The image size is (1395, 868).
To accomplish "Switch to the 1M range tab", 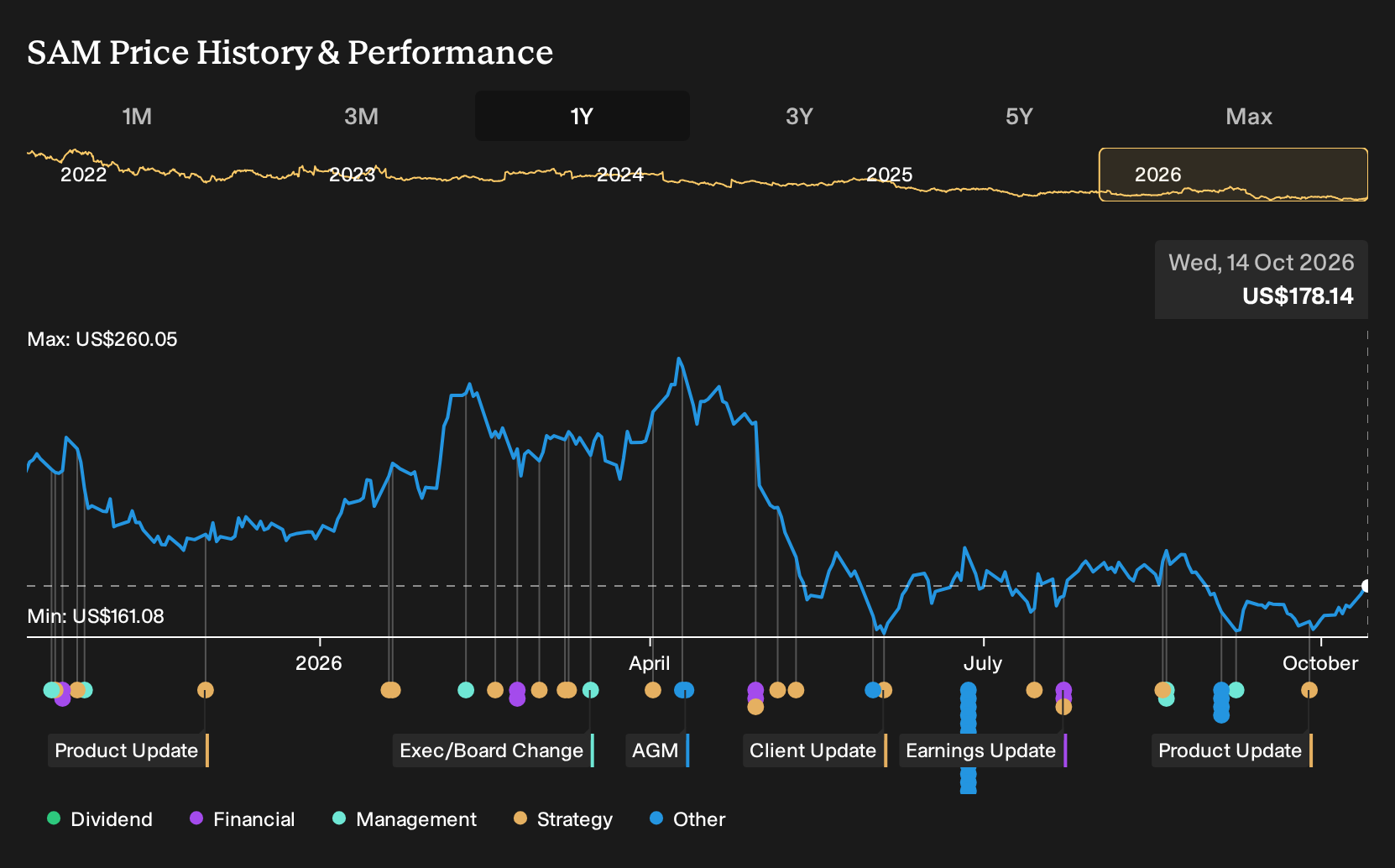I will point(137,117).
